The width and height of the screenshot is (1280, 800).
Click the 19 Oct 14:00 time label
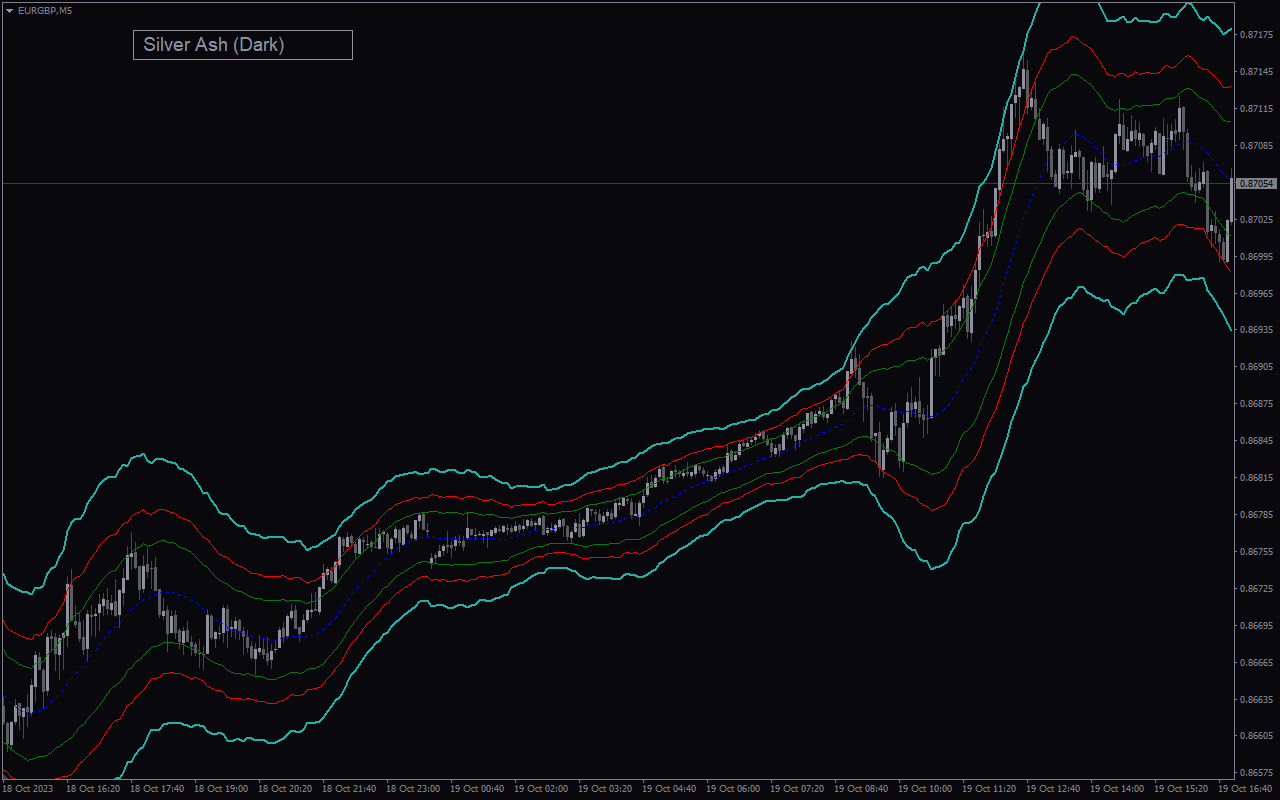(1117, 789)
